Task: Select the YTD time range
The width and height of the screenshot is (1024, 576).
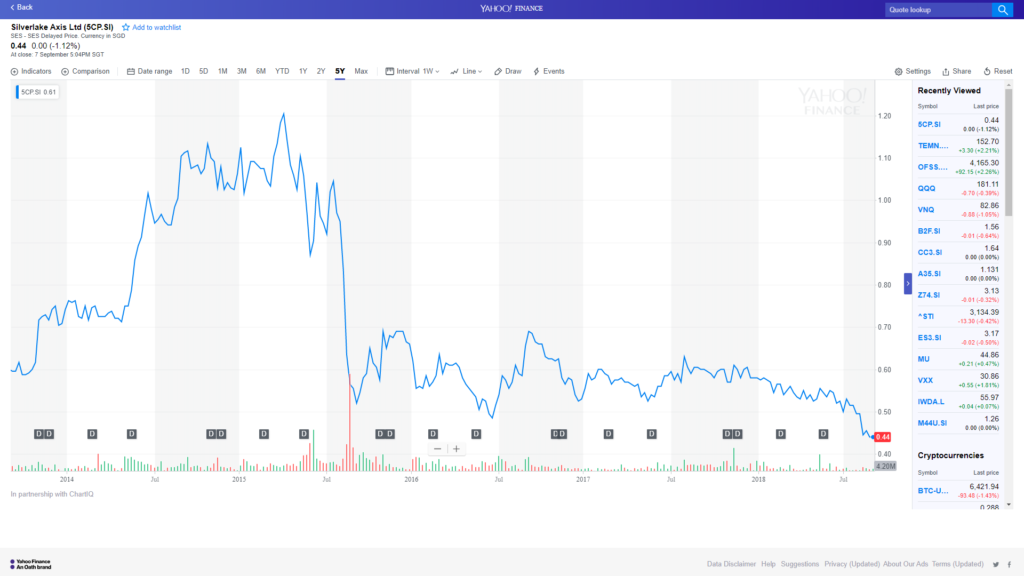Action: coord(282,71)
